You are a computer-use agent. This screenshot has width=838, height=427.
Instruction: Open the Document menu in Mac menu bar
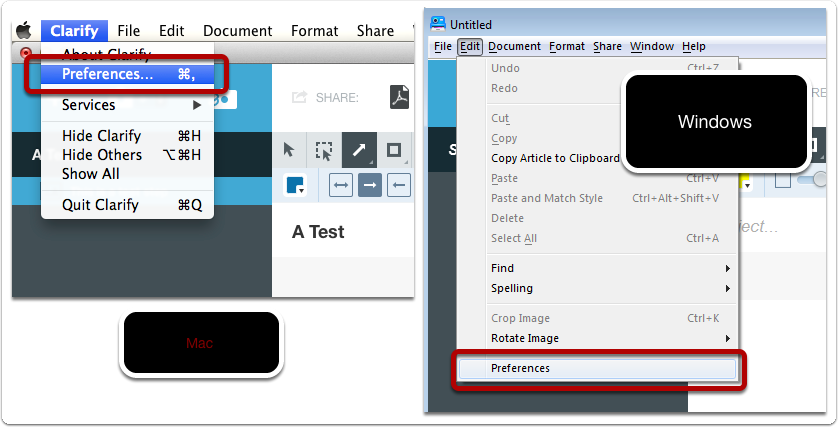(238, 31)
